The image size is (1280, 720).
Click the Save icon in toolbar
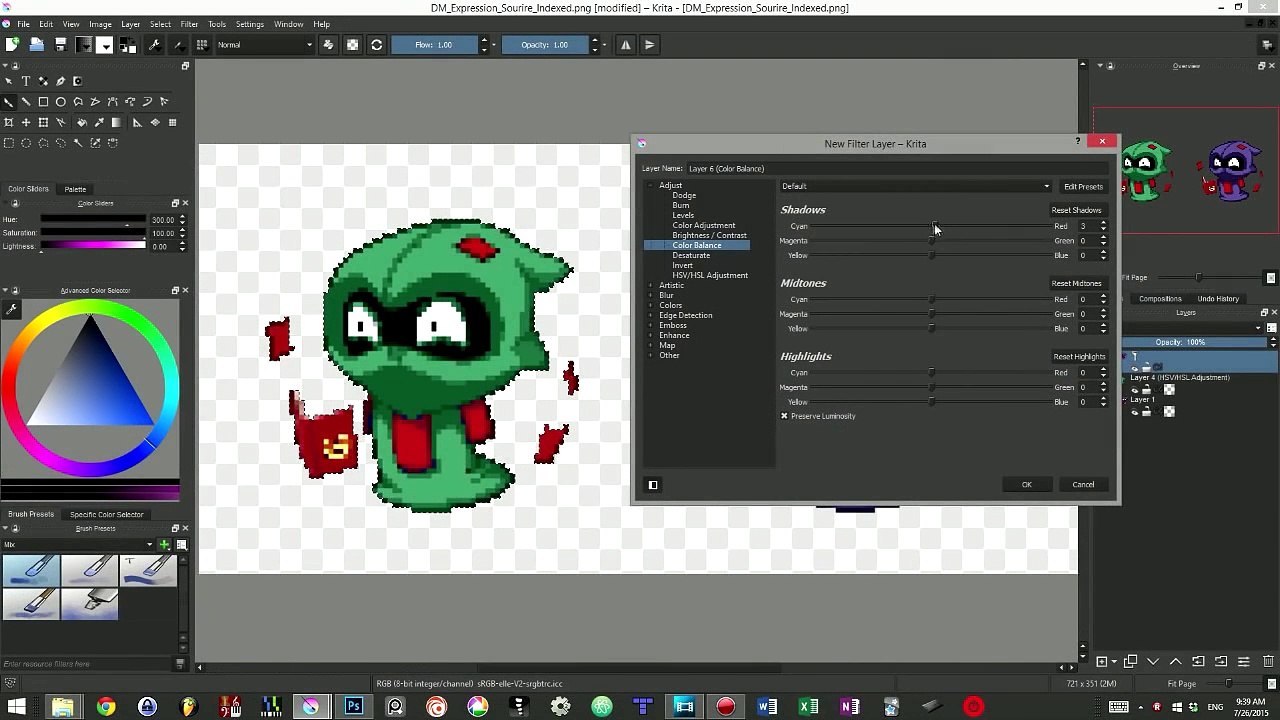60,44
